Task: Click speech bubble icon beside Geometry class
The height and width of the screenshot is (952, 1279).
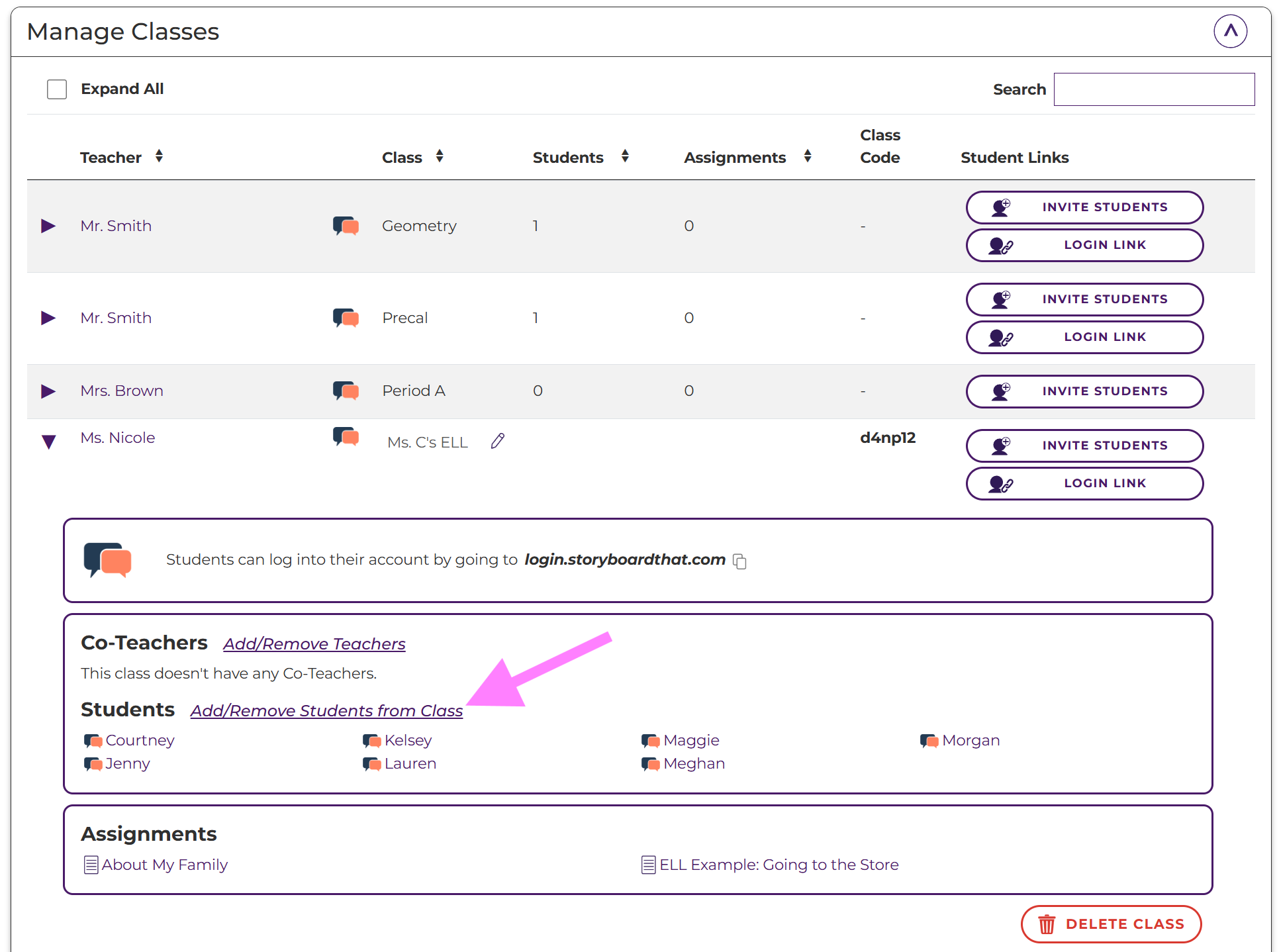Action: (346, 226)
